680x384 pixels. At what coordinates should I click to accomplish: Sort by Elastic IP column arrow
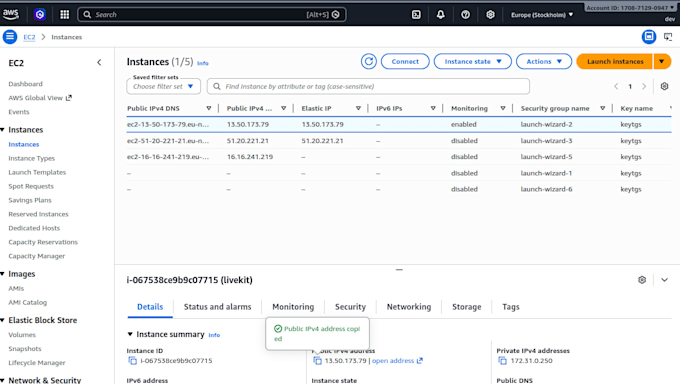click(x=358, y=108)
